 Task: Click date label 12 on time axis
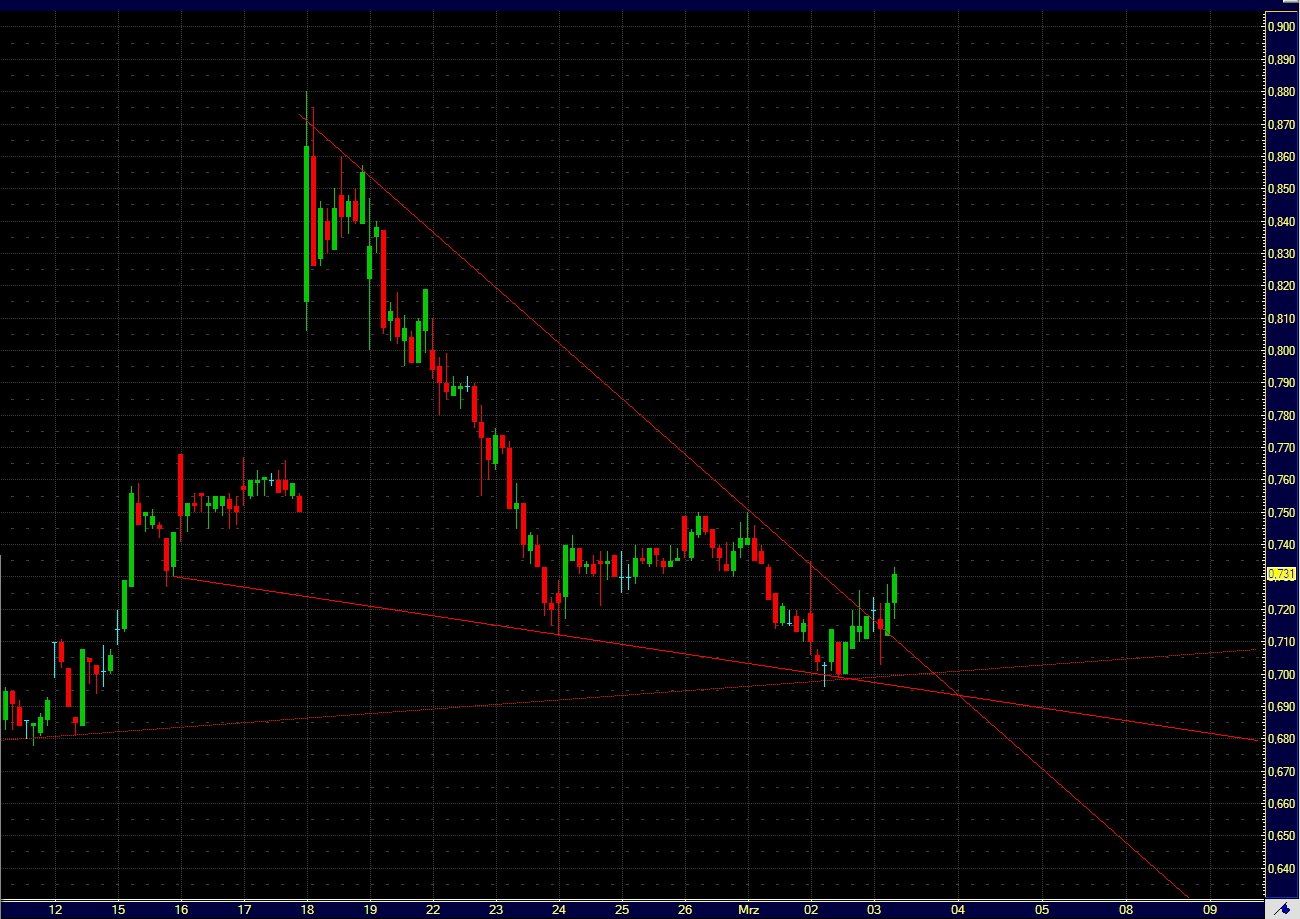55,910
